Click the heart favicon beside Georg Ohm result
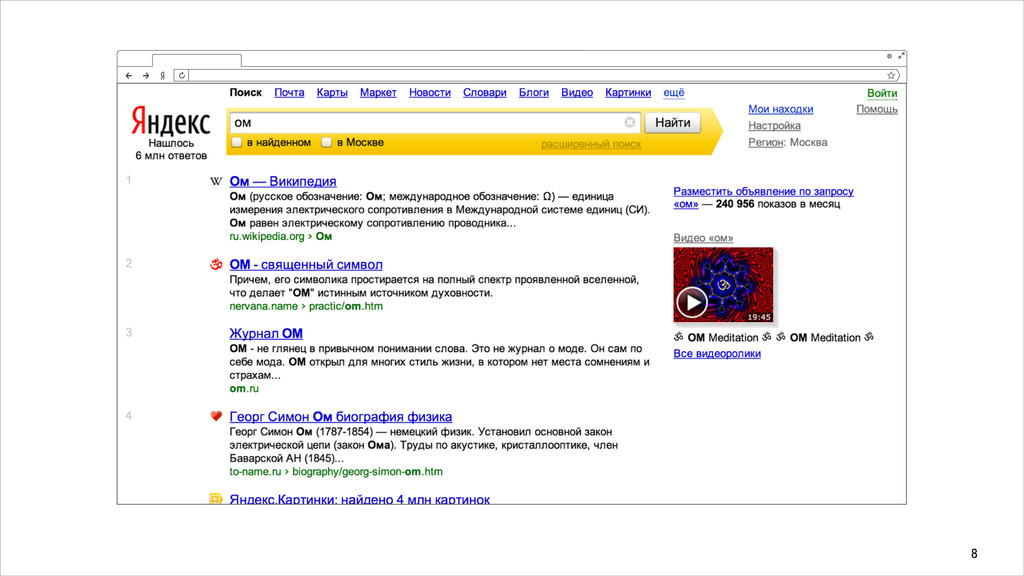 [216, 416]
